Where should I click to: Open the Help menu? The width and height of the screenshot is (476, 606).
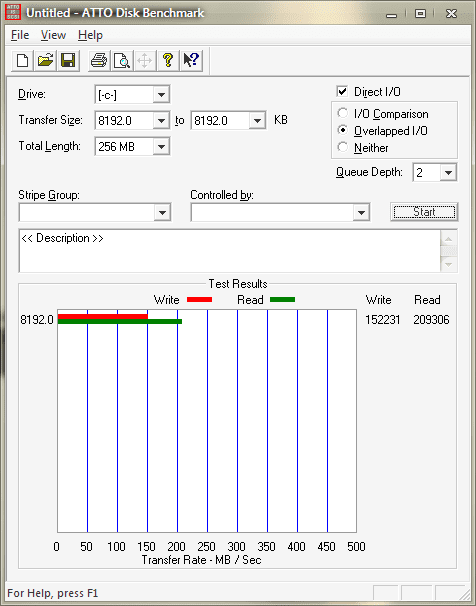pyautogui.click(x=90, y=35)
